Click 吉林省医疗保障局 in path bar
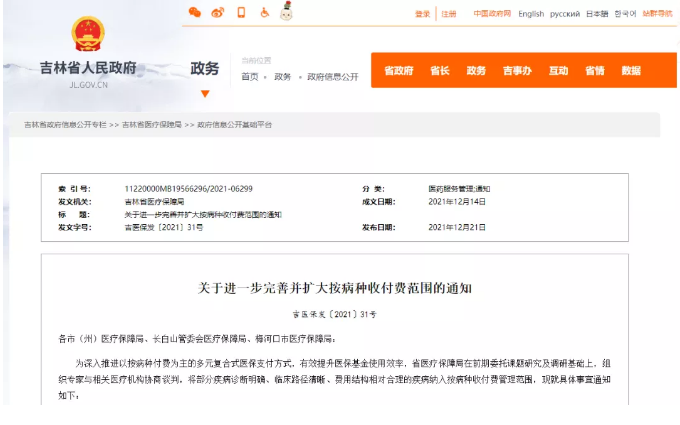 pyautogui.click(x=152, y=125)
